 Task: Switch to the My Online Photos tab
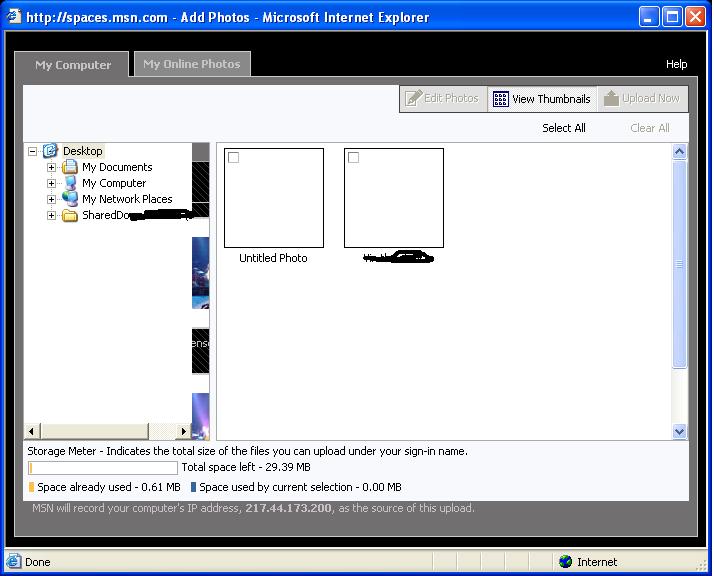pyautogui.click(x=192, y=64)
